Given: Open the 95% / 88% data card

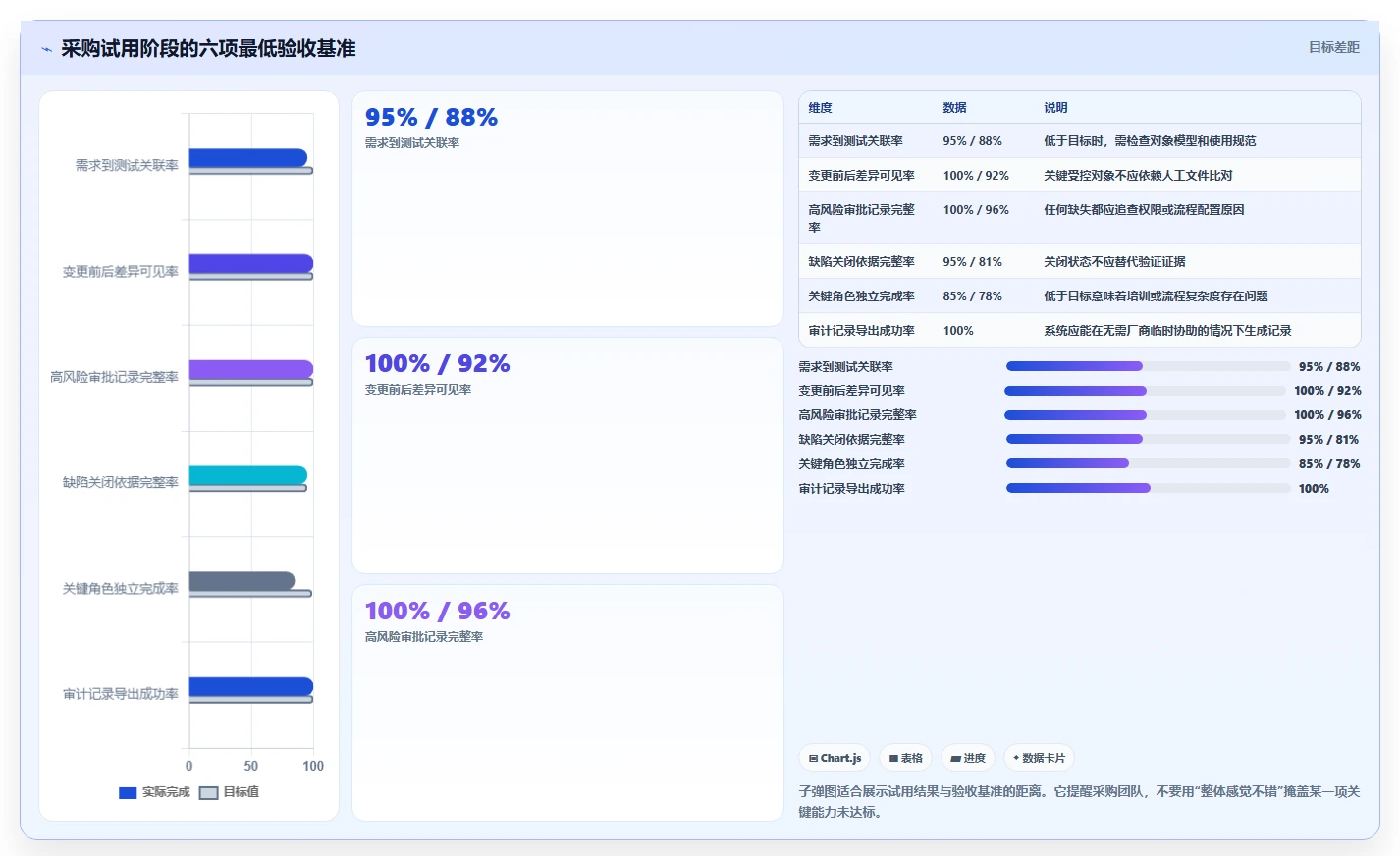Looking at the screenshot, I should (567, 209).
